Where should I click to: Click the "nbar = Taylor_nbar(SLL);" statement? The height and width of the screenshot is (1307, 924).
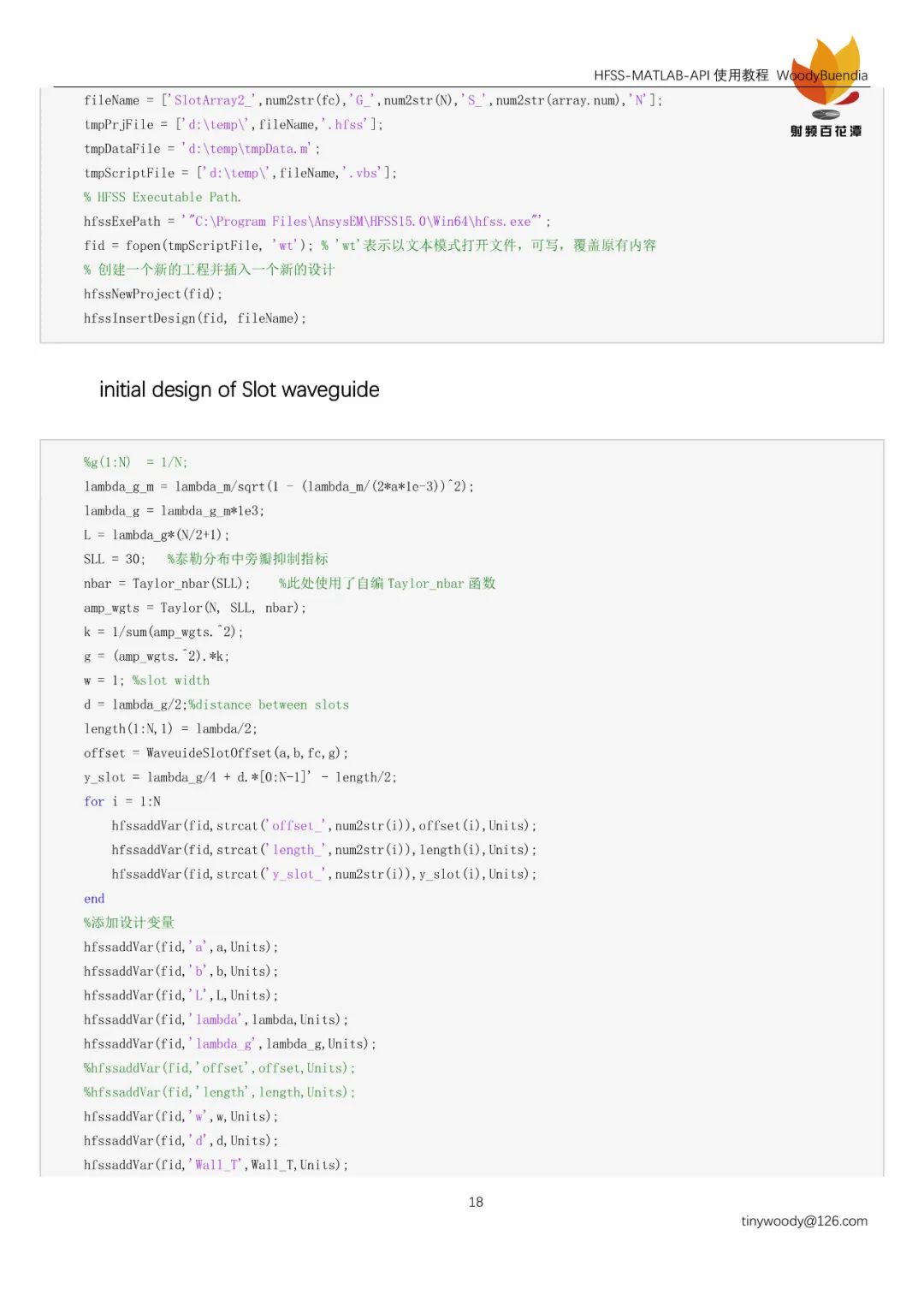tap(167, 583)
